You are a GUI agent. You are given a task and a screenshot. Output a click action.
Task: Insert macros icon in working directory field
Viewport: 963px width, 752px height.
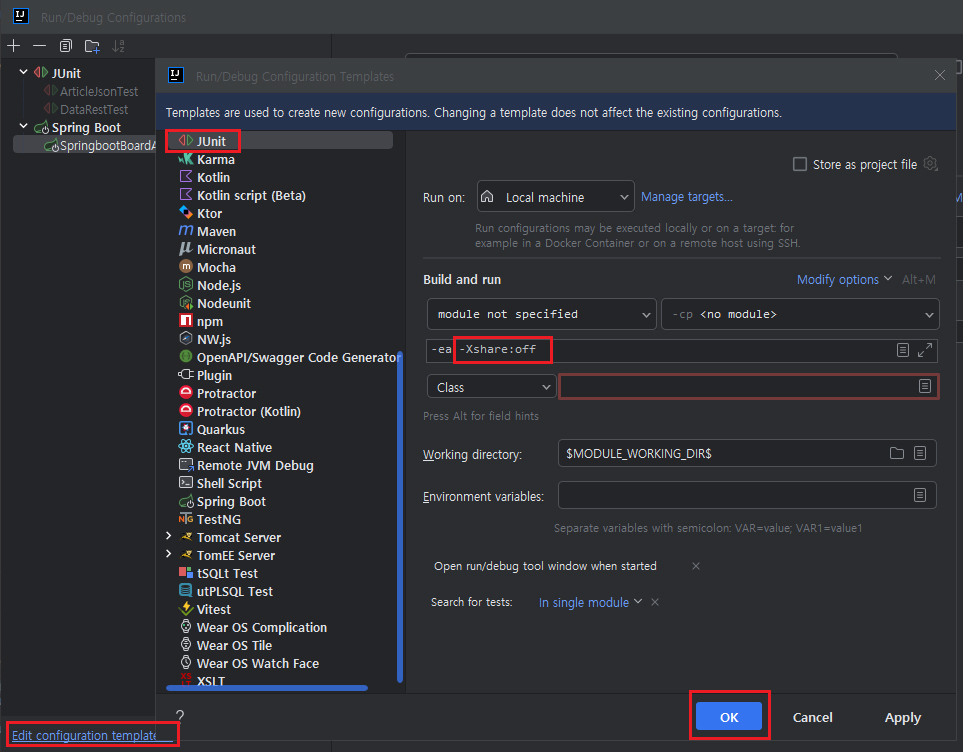(920, 453)
